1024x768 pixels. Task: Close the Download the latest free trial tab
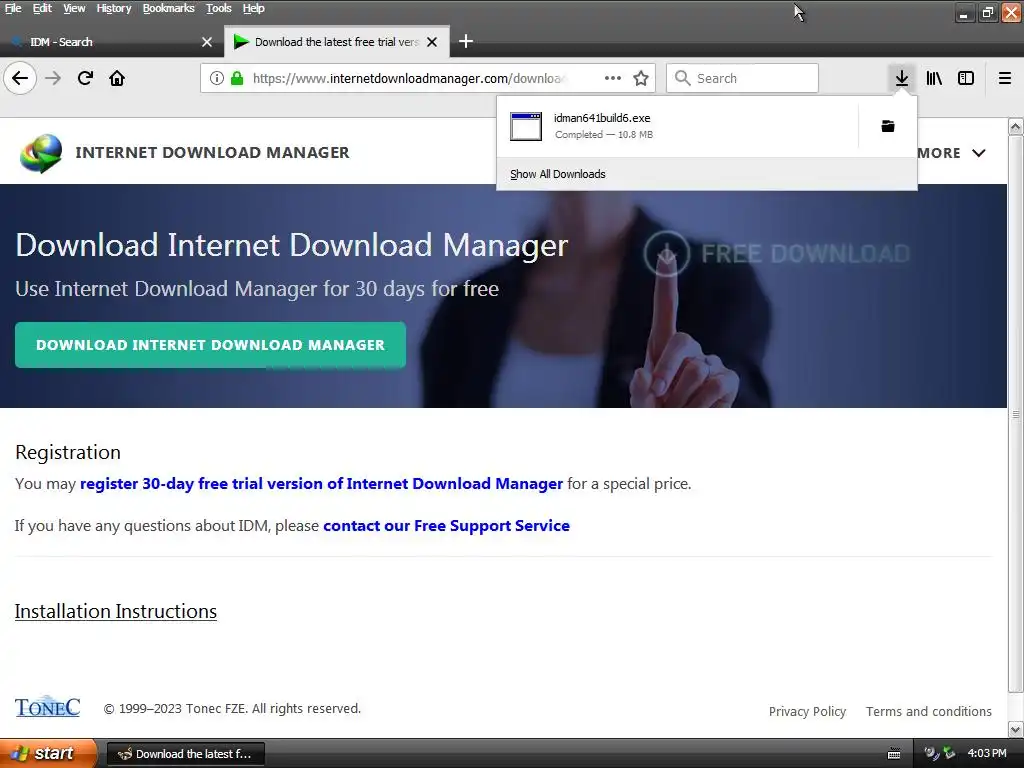coord(432,42)
